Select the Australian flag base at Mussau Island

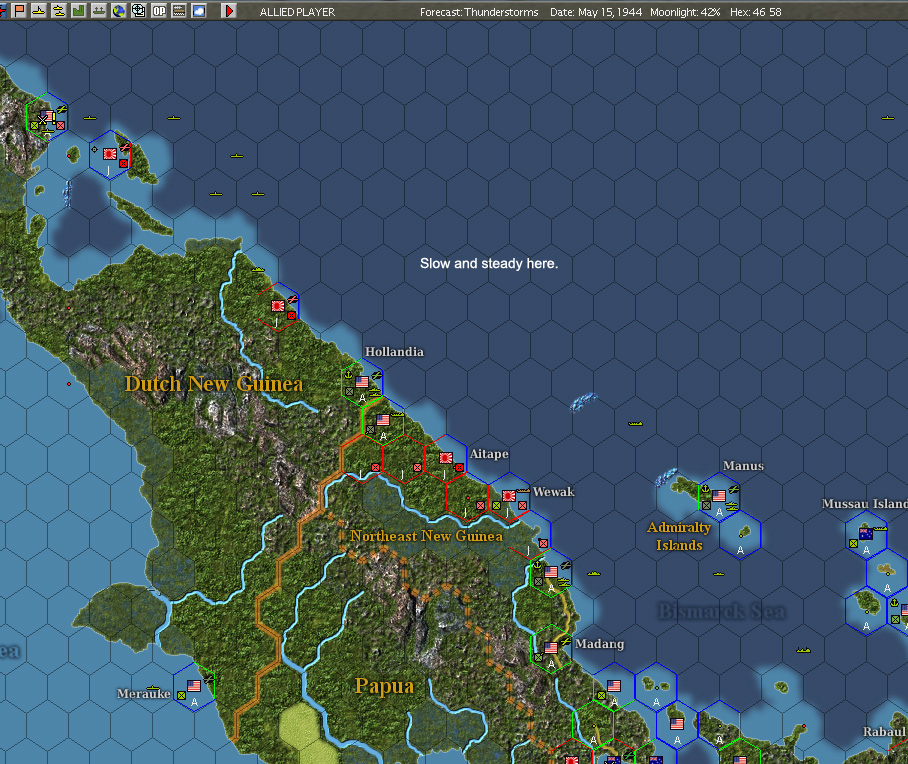866,535
